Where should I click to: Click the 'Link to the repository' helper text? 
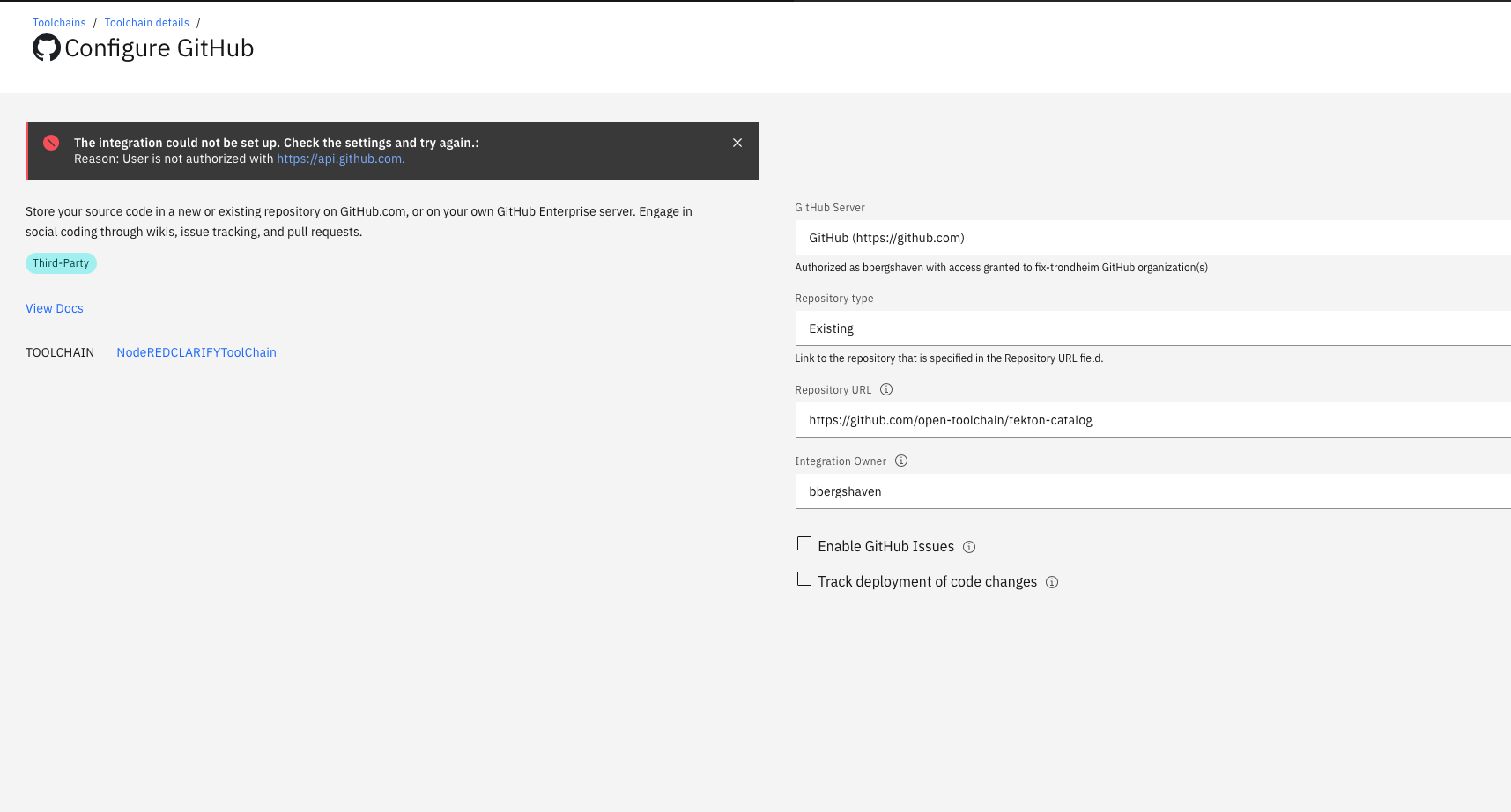(949, 358)
